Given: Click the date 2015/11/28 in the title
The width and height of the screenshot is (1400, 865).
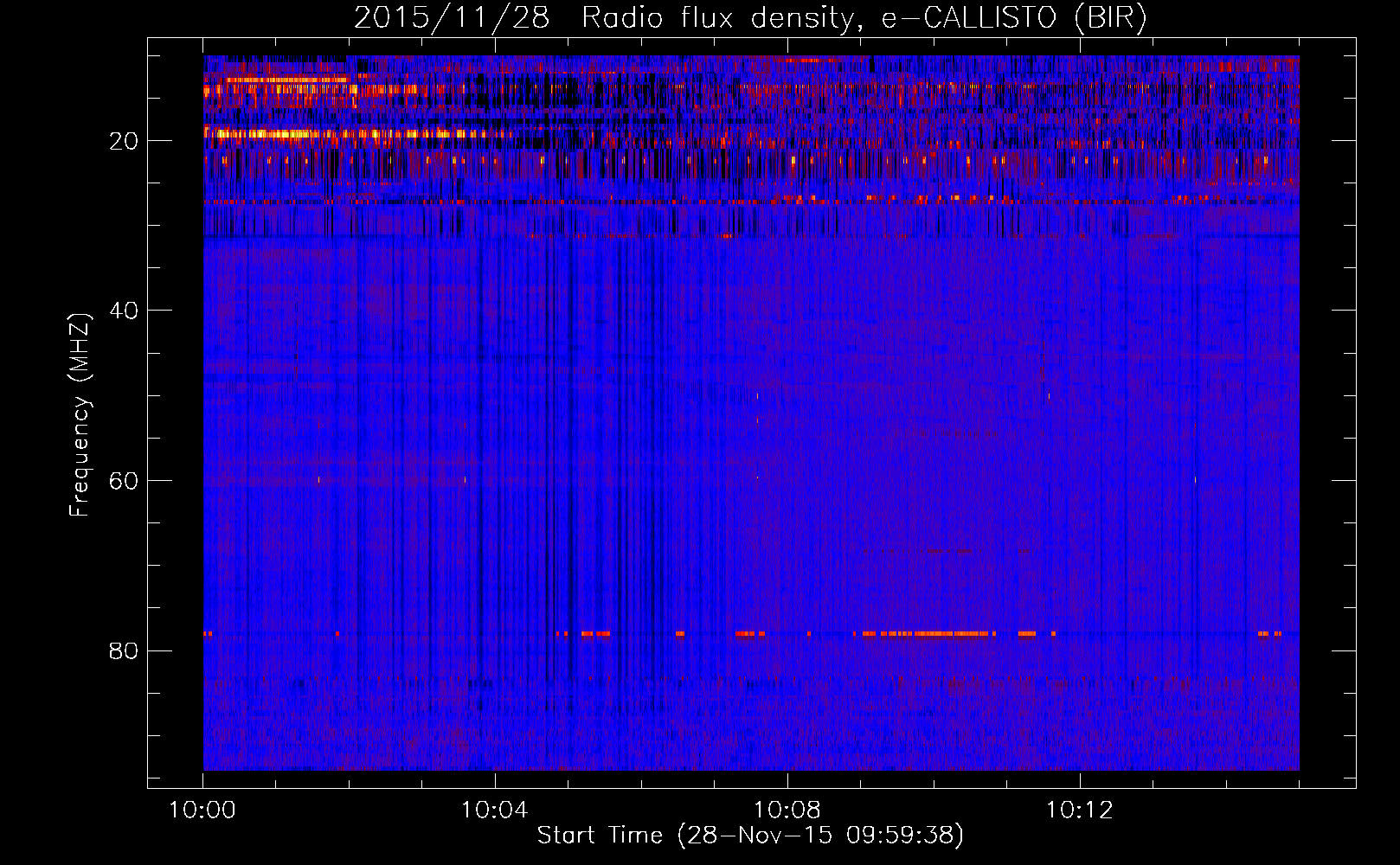Looking at the screenshot, I should point(451,17).
